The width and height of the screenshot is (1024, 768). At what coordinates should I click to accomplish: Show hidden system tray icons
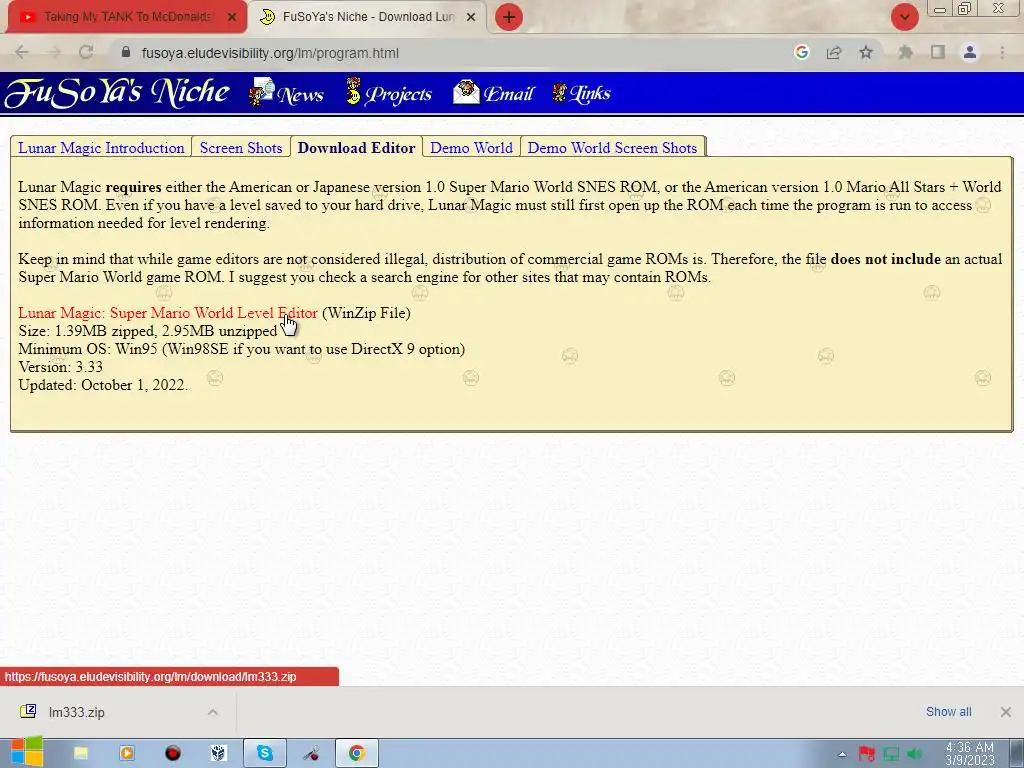point(842,754)
